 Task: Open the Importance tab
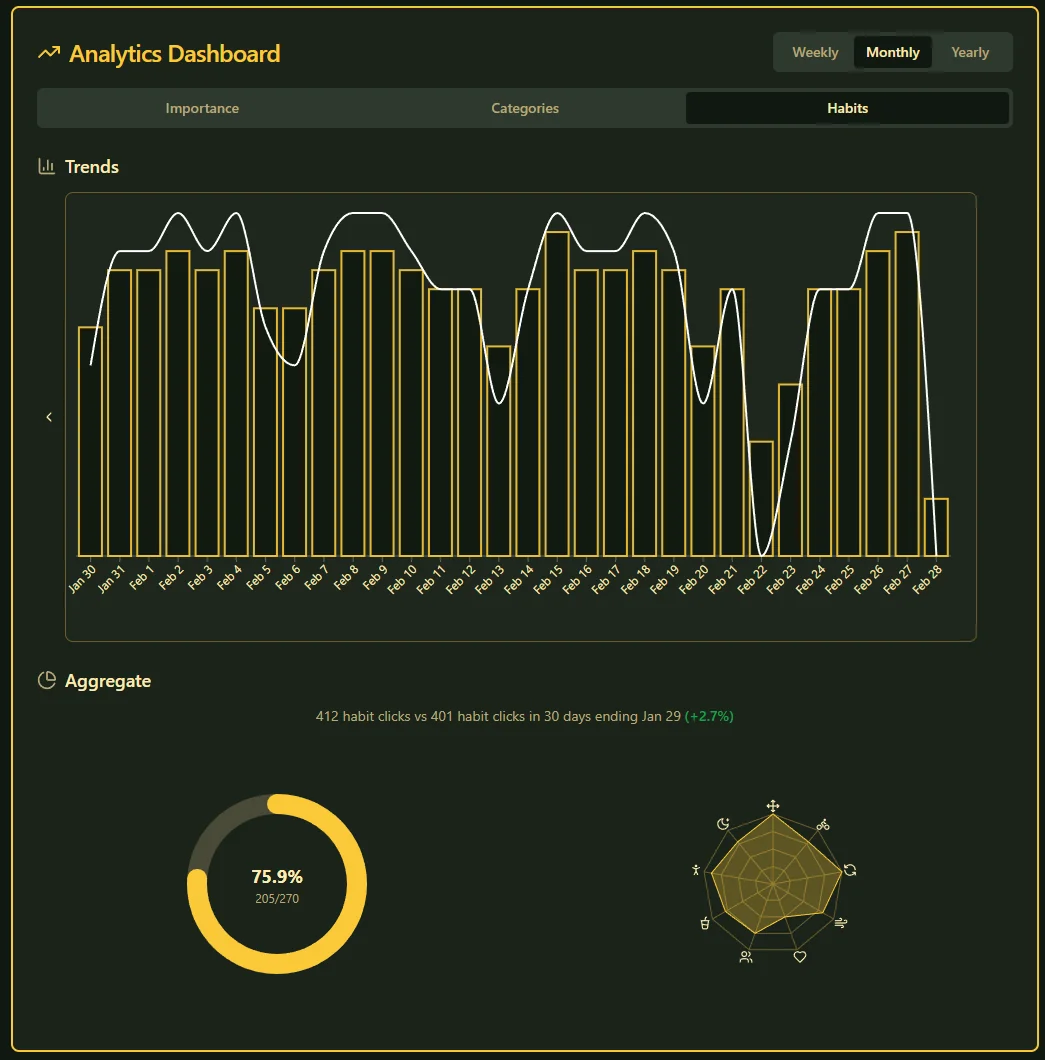pyautogui.click(x=202, y=108)
